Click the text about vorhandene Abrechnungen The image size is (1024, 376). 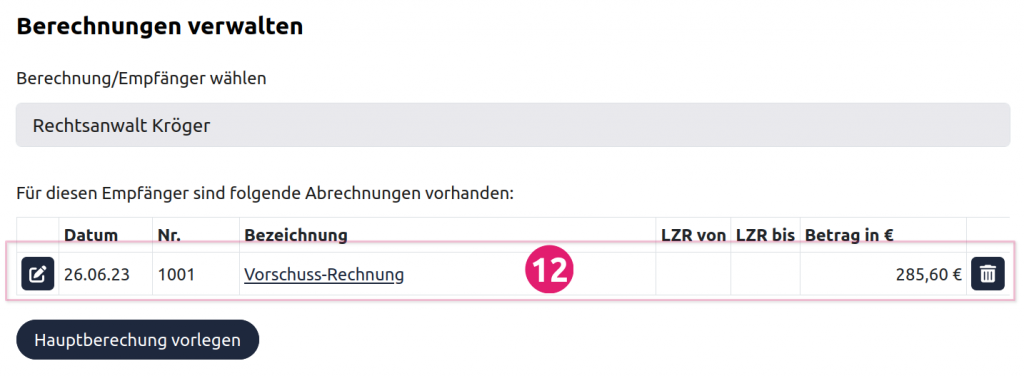coord(265,194)
